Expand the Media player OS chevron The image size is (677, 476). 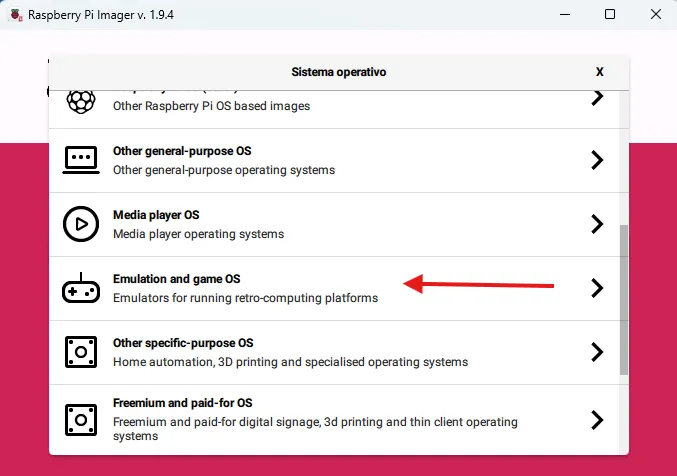[597, 224]
